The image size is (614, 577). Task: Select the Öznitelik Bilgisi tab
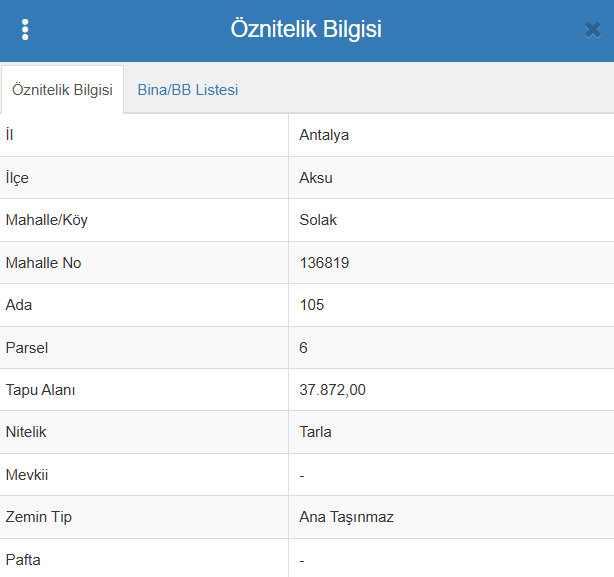coord(62,90)
